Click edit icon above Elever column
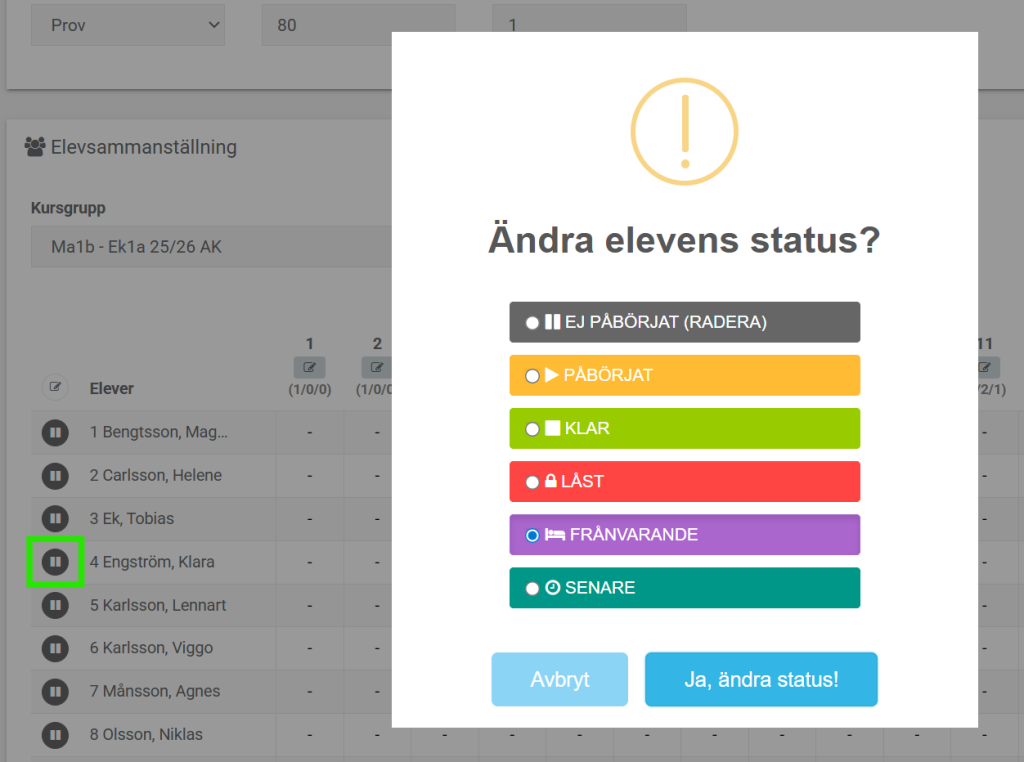The height and width of the screenshot is (762, 1024). tap(55, 387)
